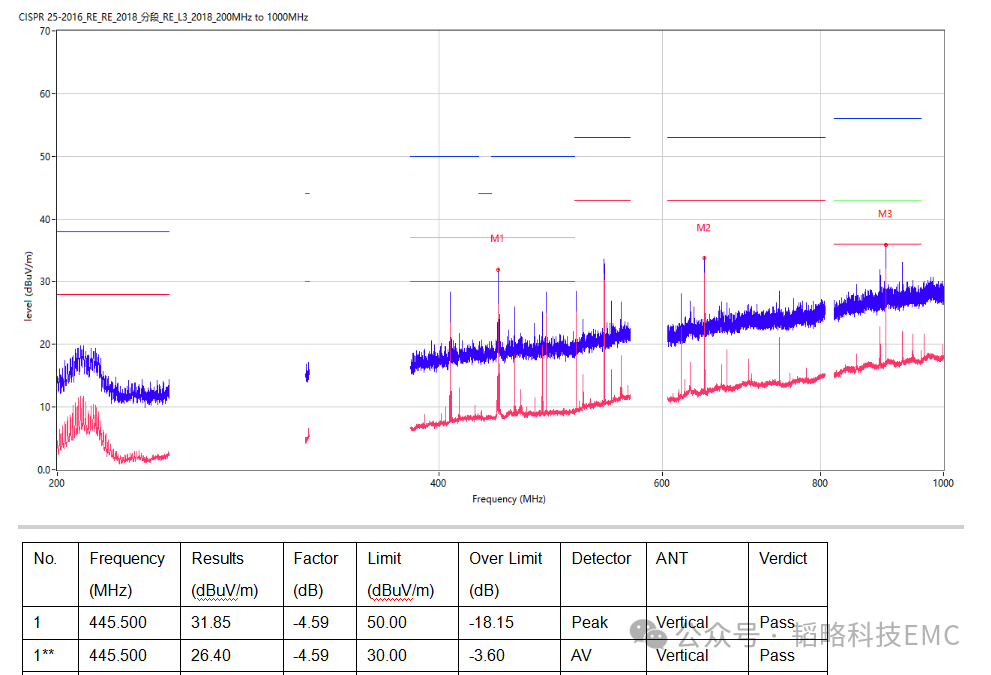991x675 pixels.
Task: Select the red peak dot below M2
Action: pyautogui.click(x=704, y=258)
